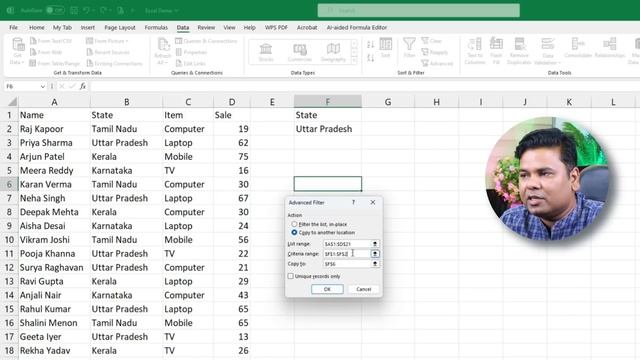
Task: Collapse dialog via Copy to selector
Action: click(375, 264)
